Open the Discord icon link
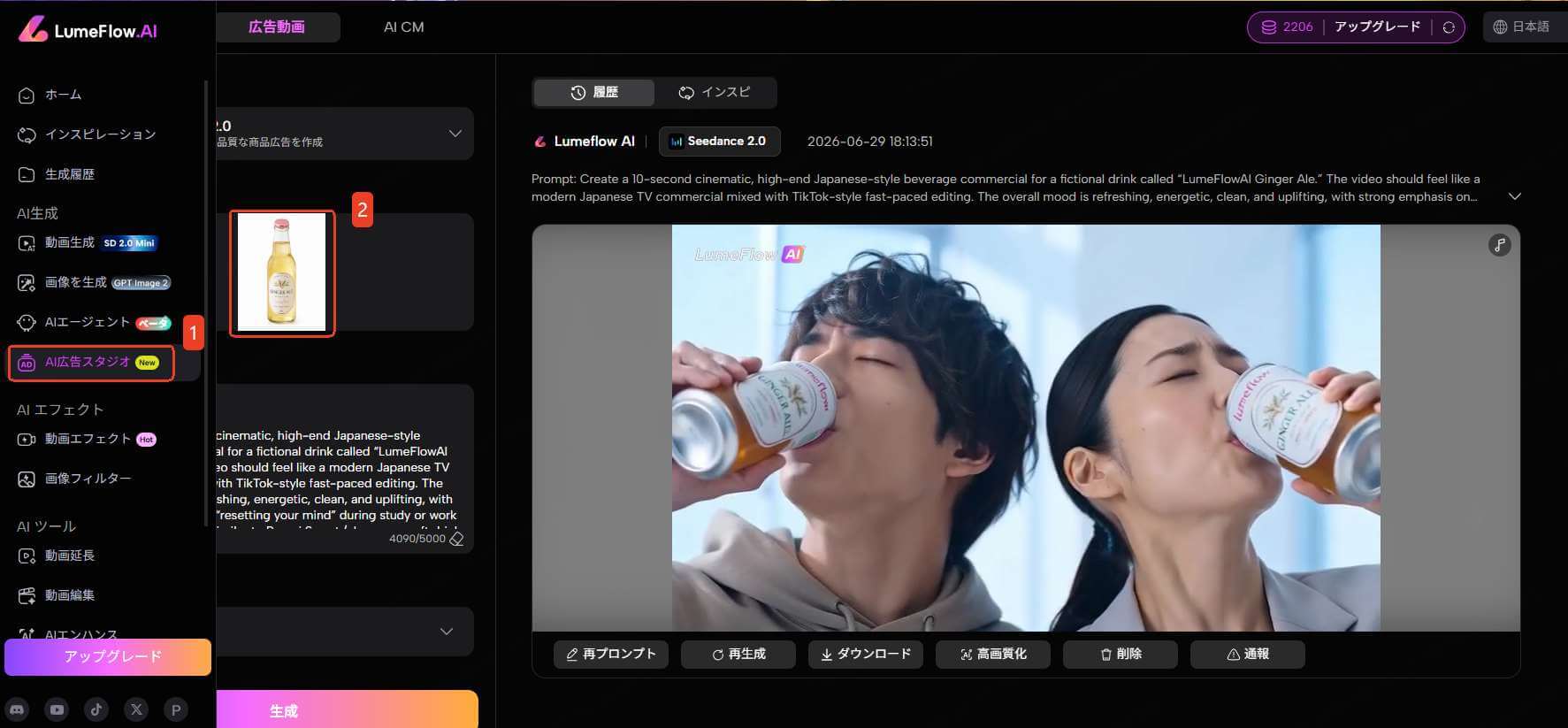Screen dimensions: 1568x728 17,709
